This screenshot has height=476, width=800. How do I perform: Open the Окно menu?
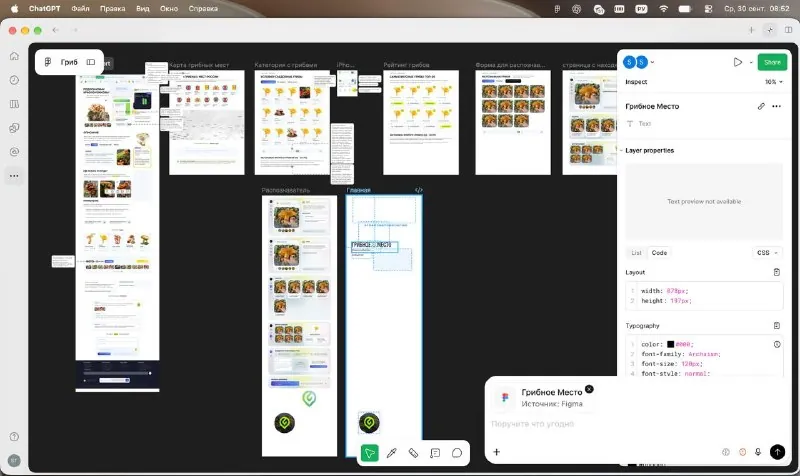(x=169, y=9)
